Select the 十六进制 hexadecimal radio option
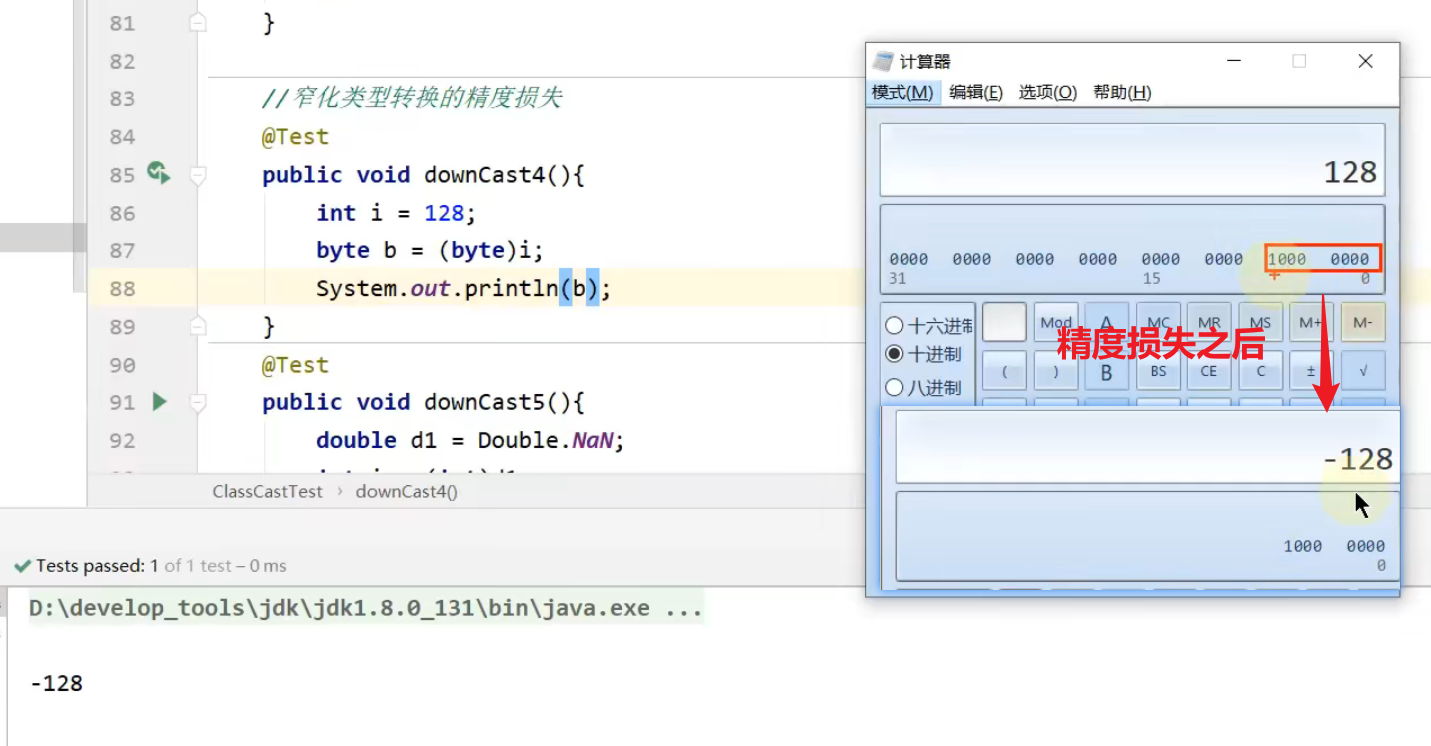This screenshot has height=746, width=1431. coord(928,326)
